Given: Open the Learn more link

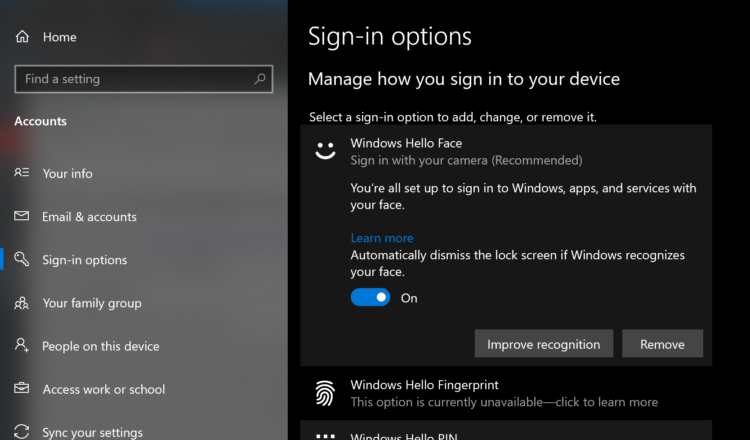Looking at the screenshot, I should pos(381,238).
